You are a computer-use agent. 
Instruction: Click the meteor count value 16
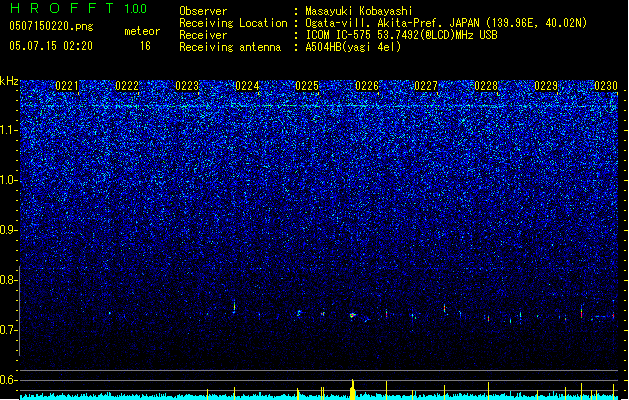click(x=145, y=46)
